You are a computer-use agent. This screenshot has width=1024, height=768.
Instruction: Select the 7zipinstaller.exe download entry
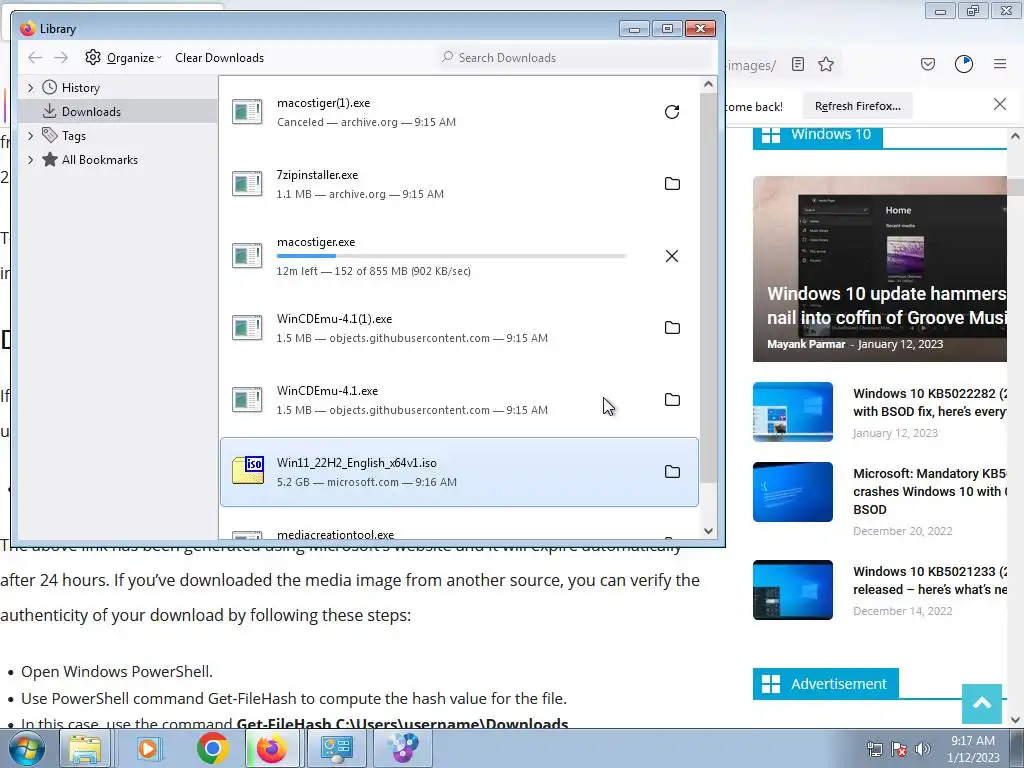click(x=459, y=184)
